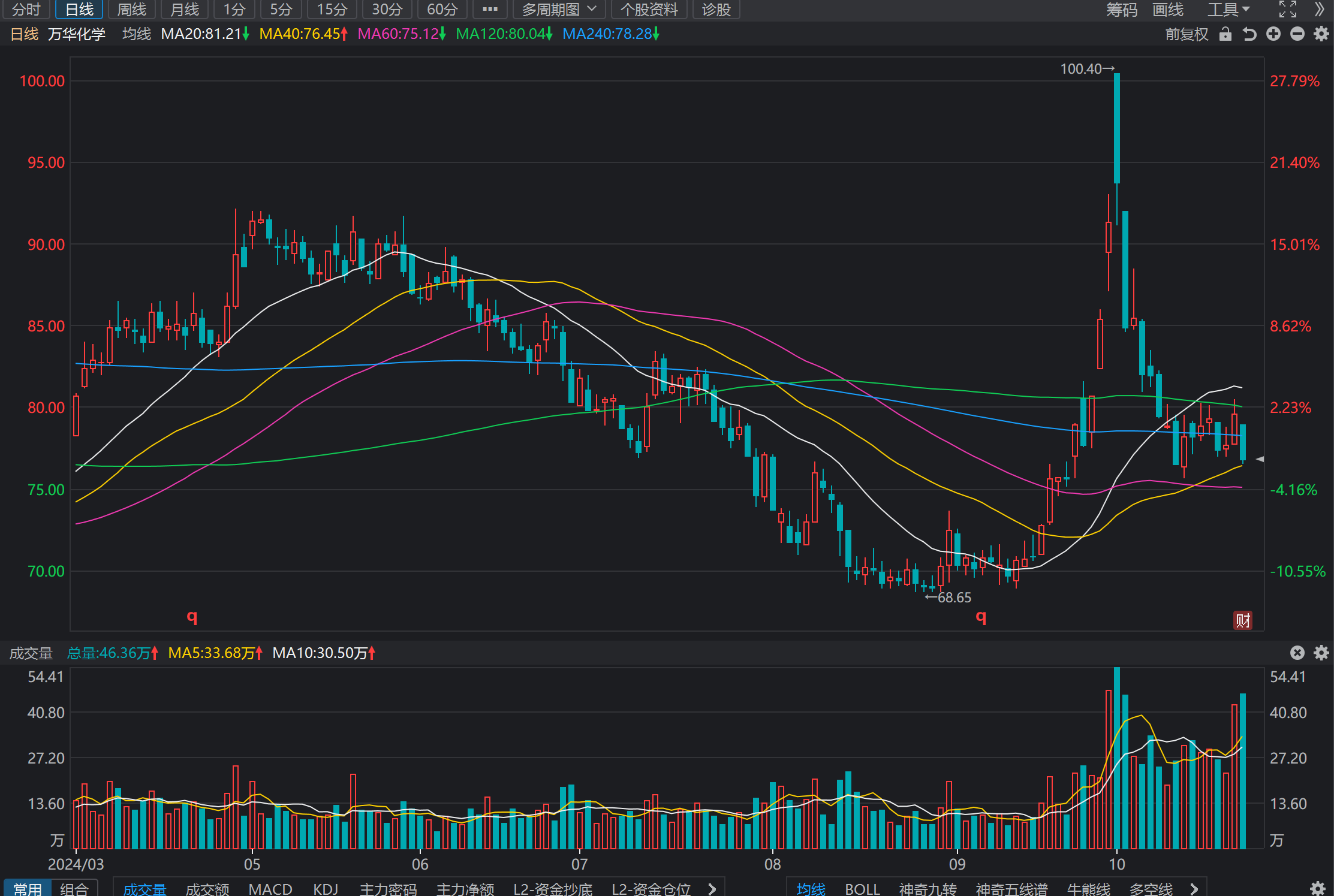This screenshot has width=1334, height=896.
Task: Toggle the fullscreen expand icon
Action: tap(1288, 9)
